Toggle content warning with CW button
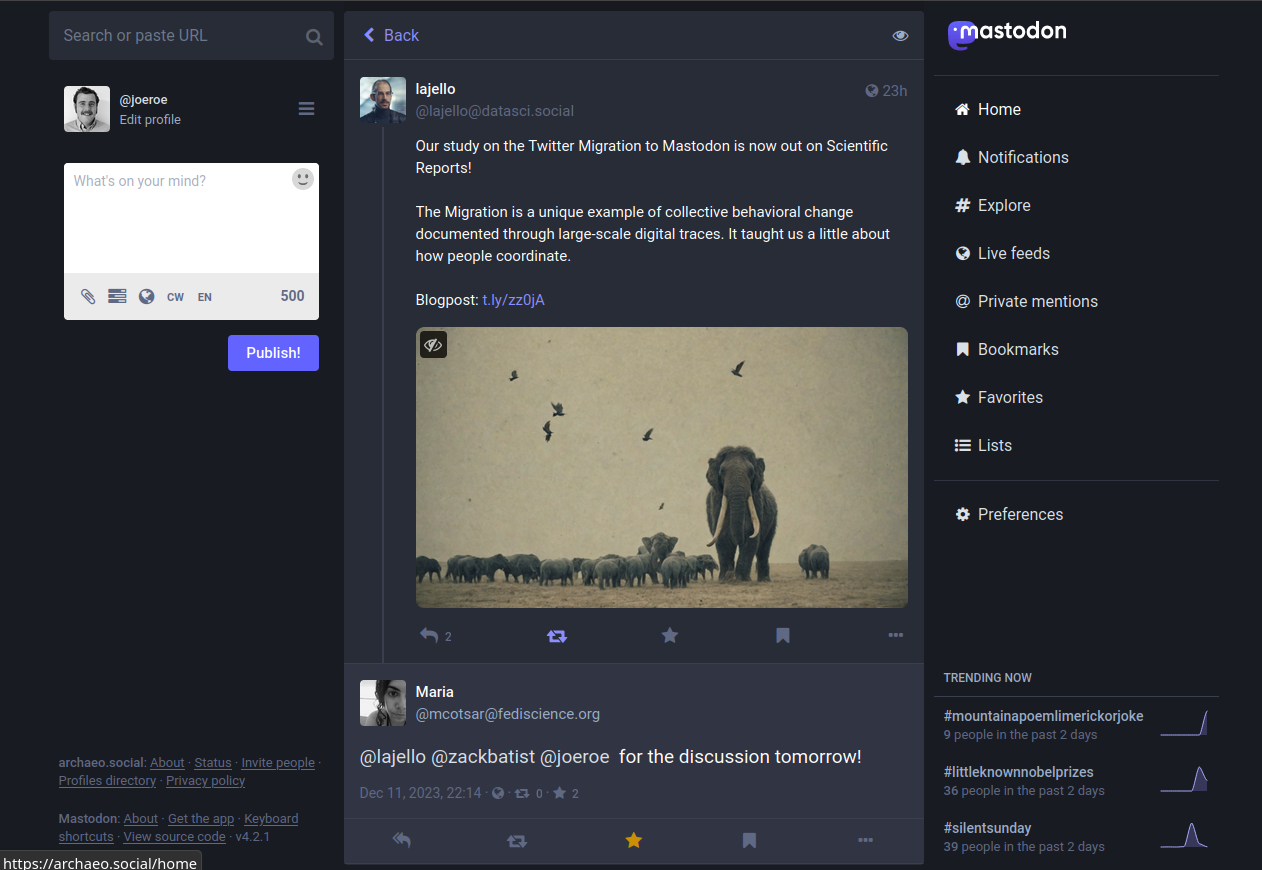Viewport: 1262px width, 870px height. click(x=175, y=297)
